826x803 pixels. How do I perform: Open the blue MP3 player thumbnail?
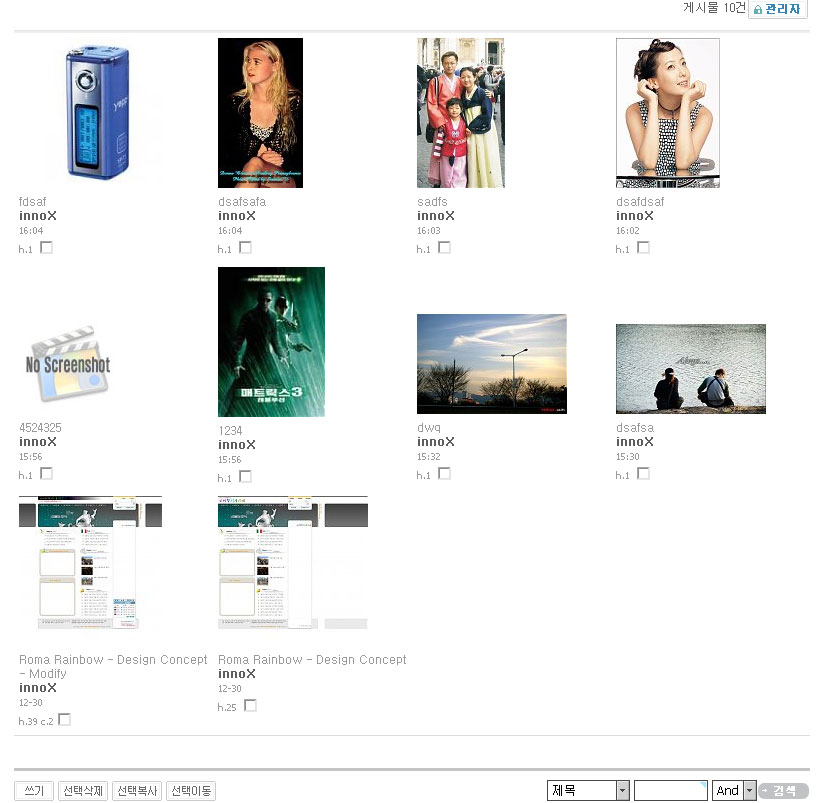click(91, 113)
